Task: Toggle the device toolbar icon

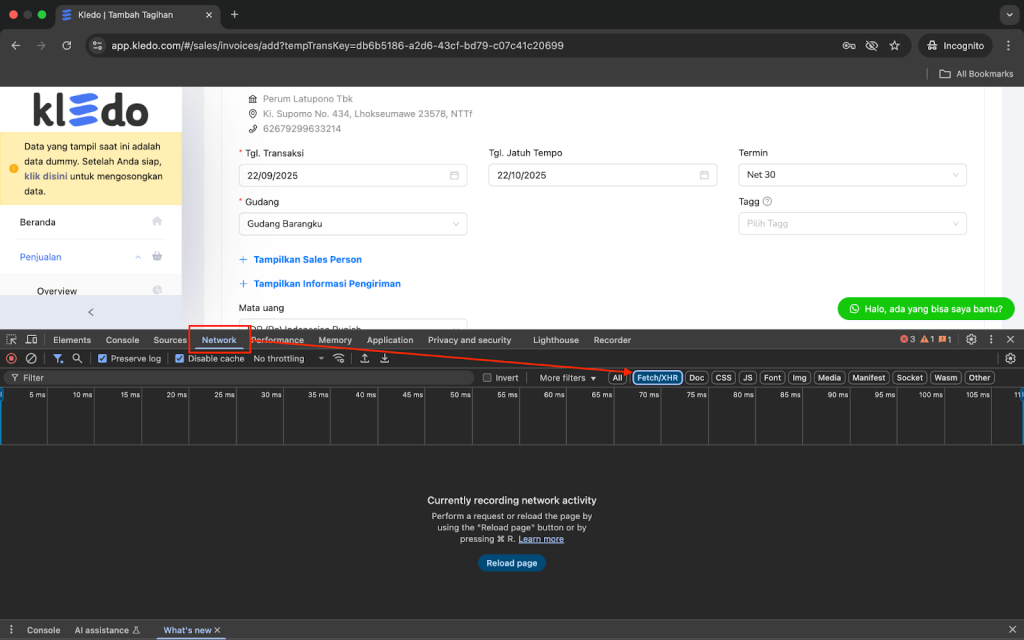Action: pyautogui.click(x=32, y=340)
